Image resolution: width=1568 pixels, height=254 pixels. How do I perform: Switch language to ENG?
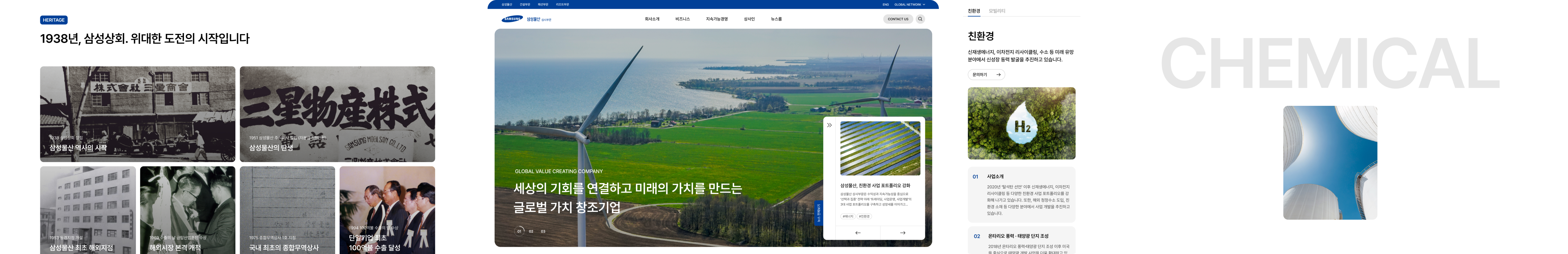click(885, 4)
